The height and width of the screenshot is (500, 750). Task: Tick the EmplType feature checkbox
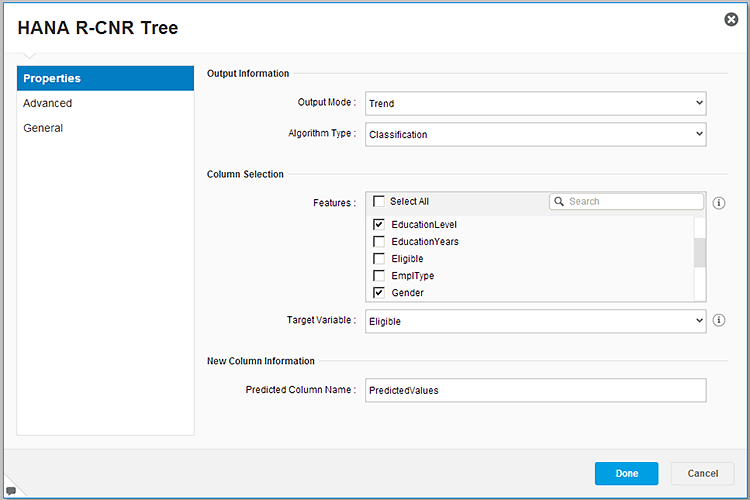point(379,276)
